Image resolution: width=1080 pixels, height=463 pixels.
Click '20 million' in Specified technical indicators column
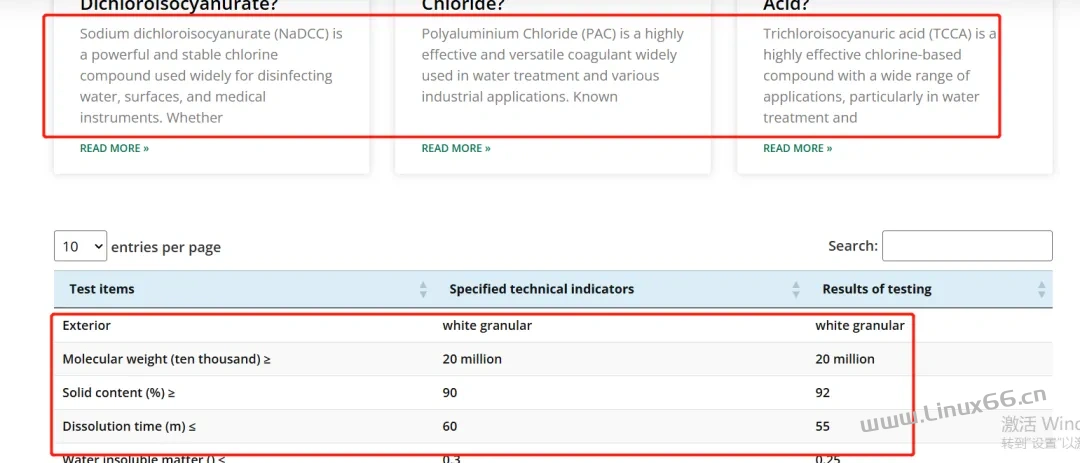[472, 359]
